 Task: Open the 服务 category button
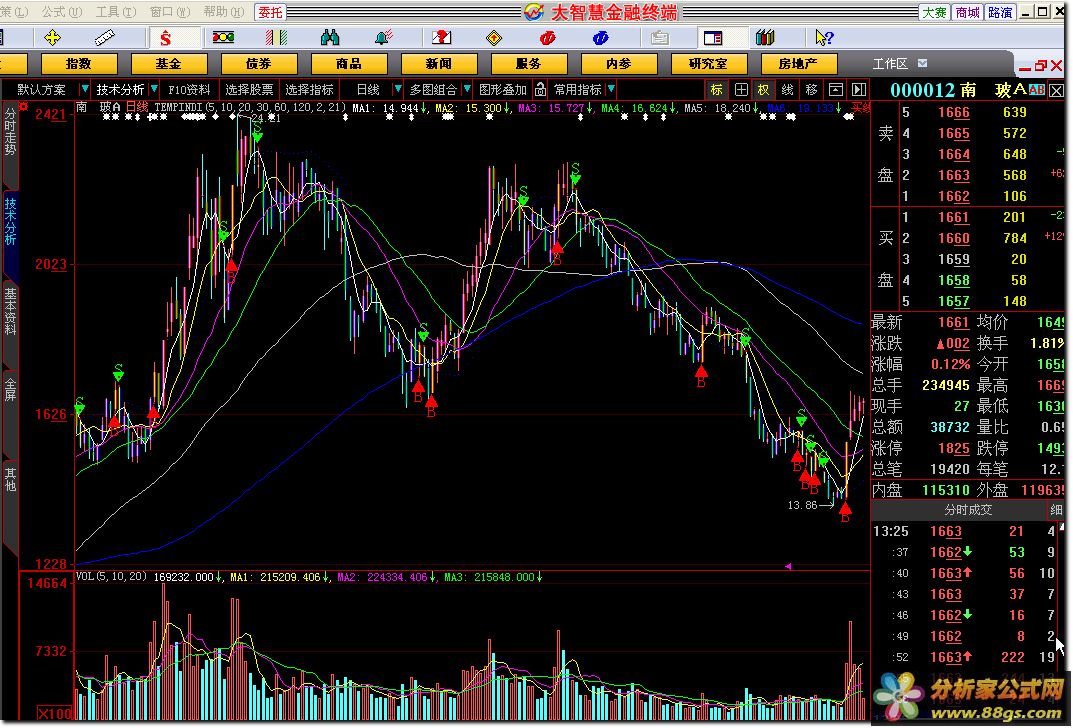(x=528, y=64)
